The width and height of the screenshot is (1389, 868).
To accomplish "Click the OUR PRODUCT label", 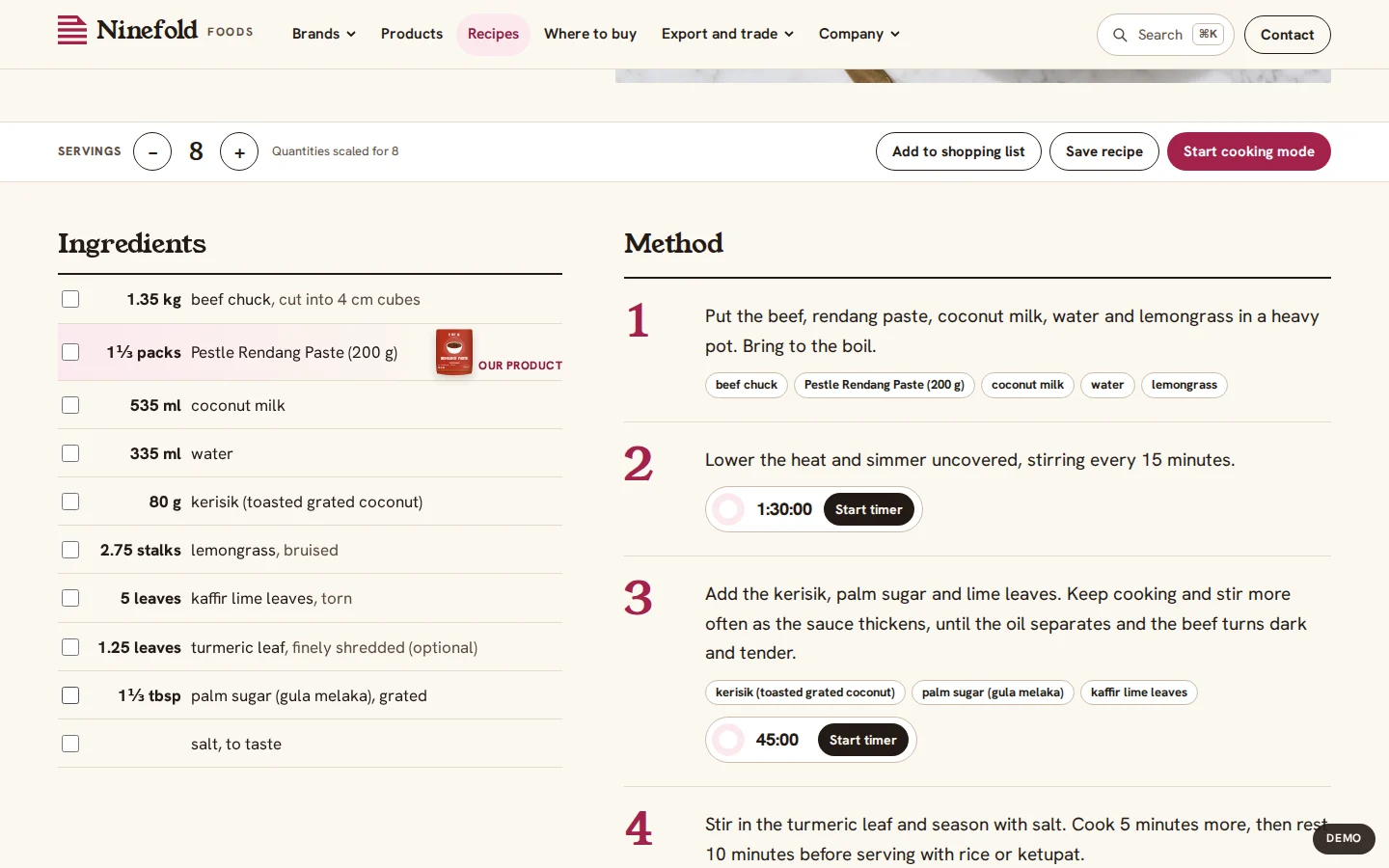I will pyautogui.click(x=520, y=366).
